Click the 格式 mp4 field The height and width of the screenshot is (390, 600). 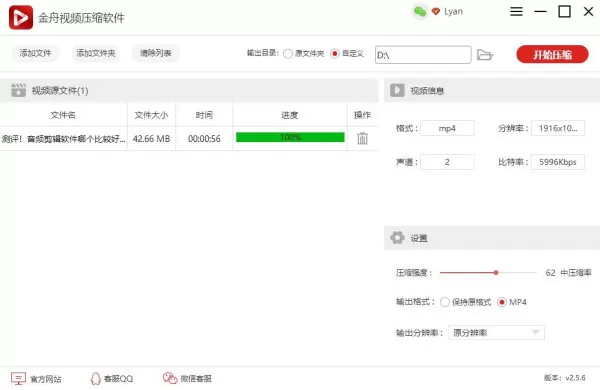click(x=447, y=128)
